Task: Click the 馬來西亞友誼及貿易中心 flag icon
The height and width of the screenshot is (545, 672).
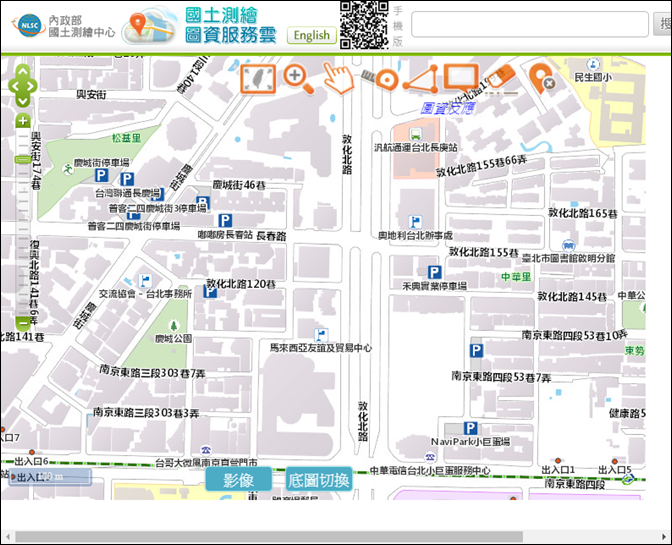Action: (321, 335)
